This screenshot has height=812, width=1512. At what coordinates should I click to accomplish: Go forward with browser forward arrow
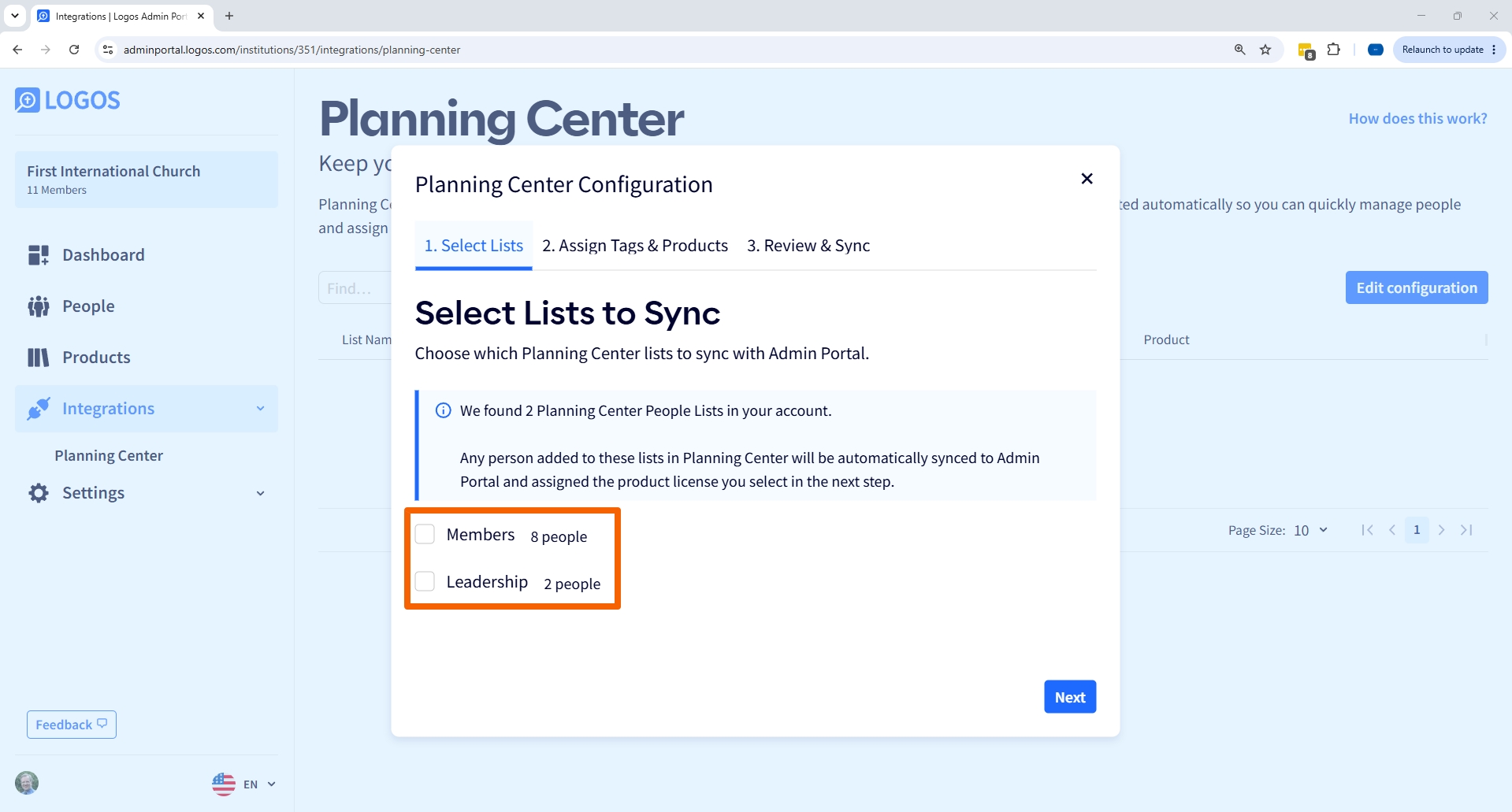pos(46,50)
